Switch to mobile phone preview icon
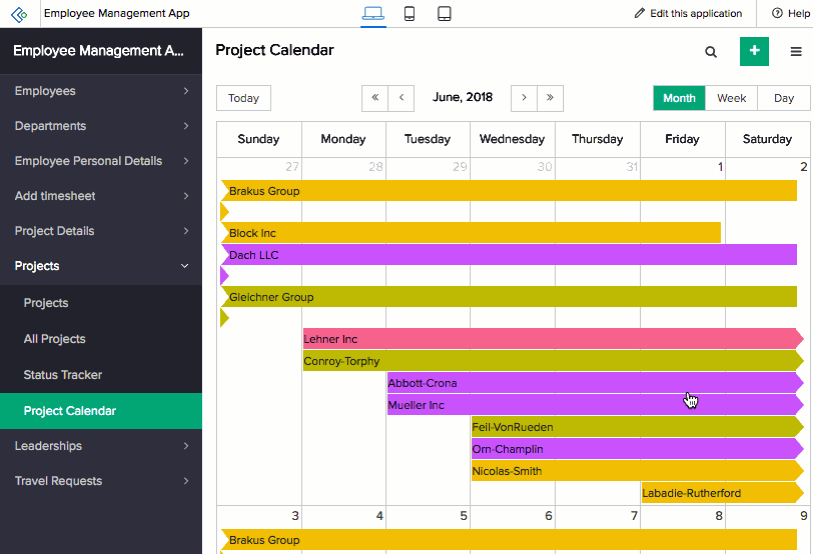This screenshot has height=554, width=813. pyautogui.click(x=409, y=14)
